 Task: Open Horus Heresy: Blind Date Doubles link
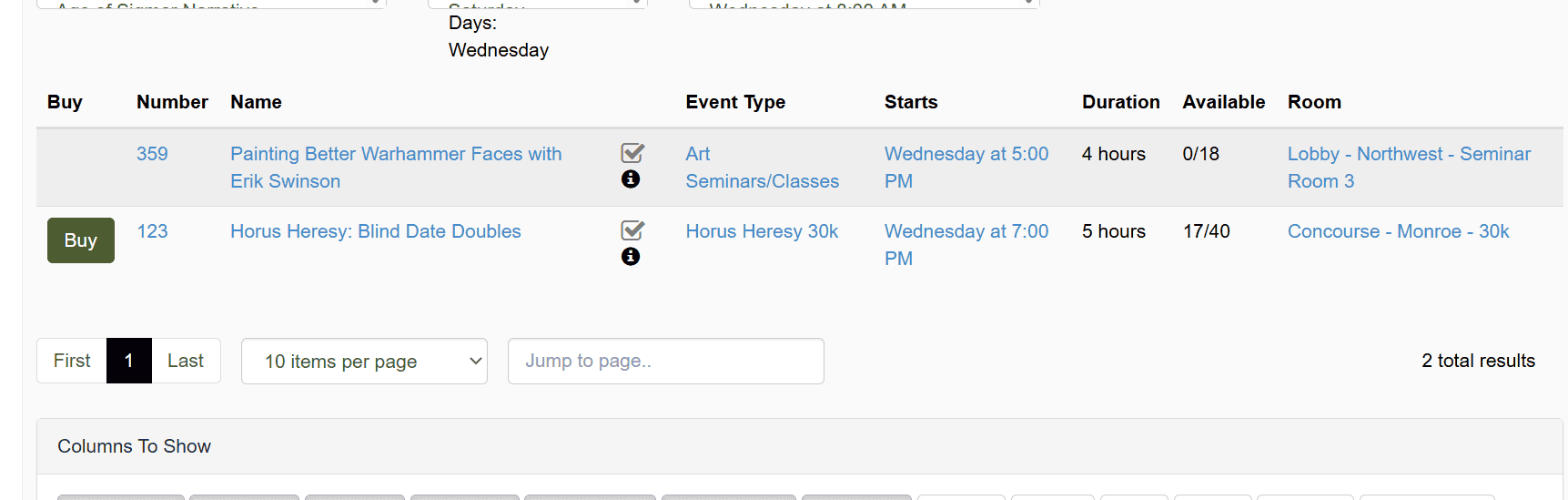(376, 231)
